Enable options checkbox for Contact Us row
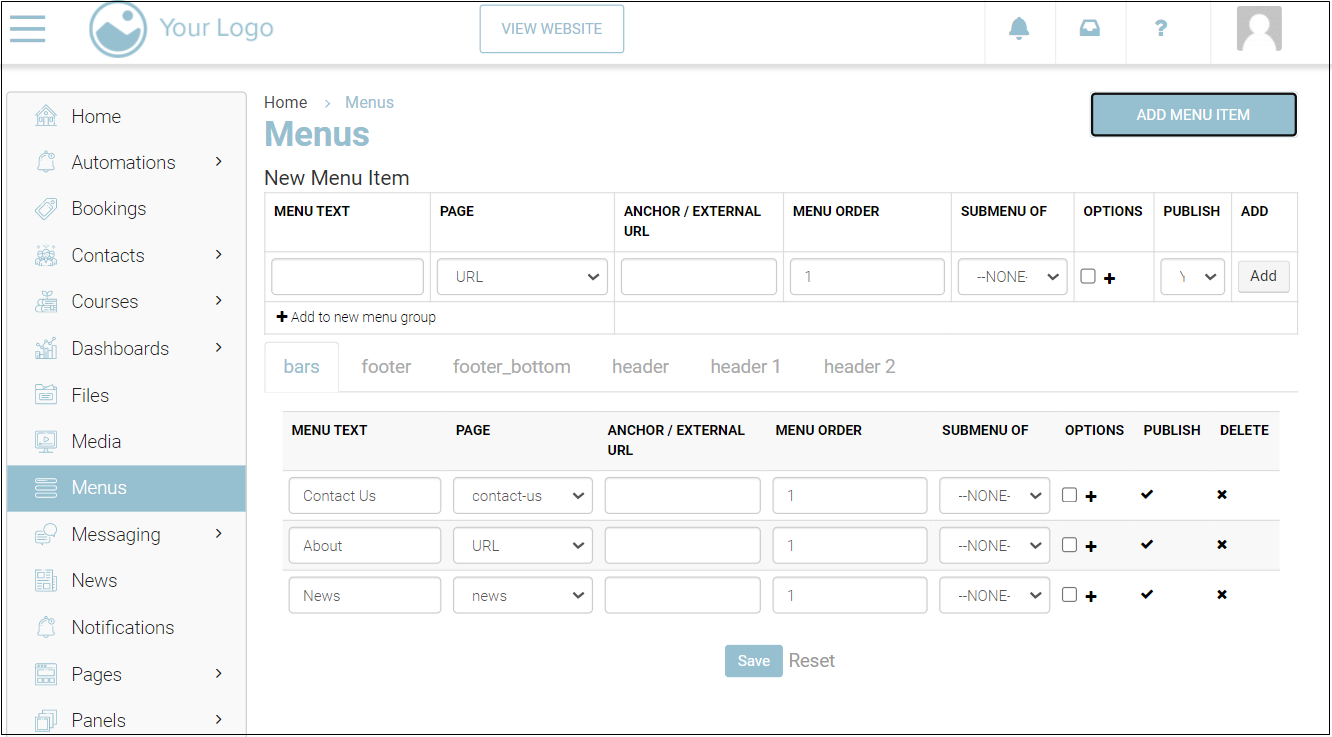Screen dimensions: 1332x737 point(1070,495)
